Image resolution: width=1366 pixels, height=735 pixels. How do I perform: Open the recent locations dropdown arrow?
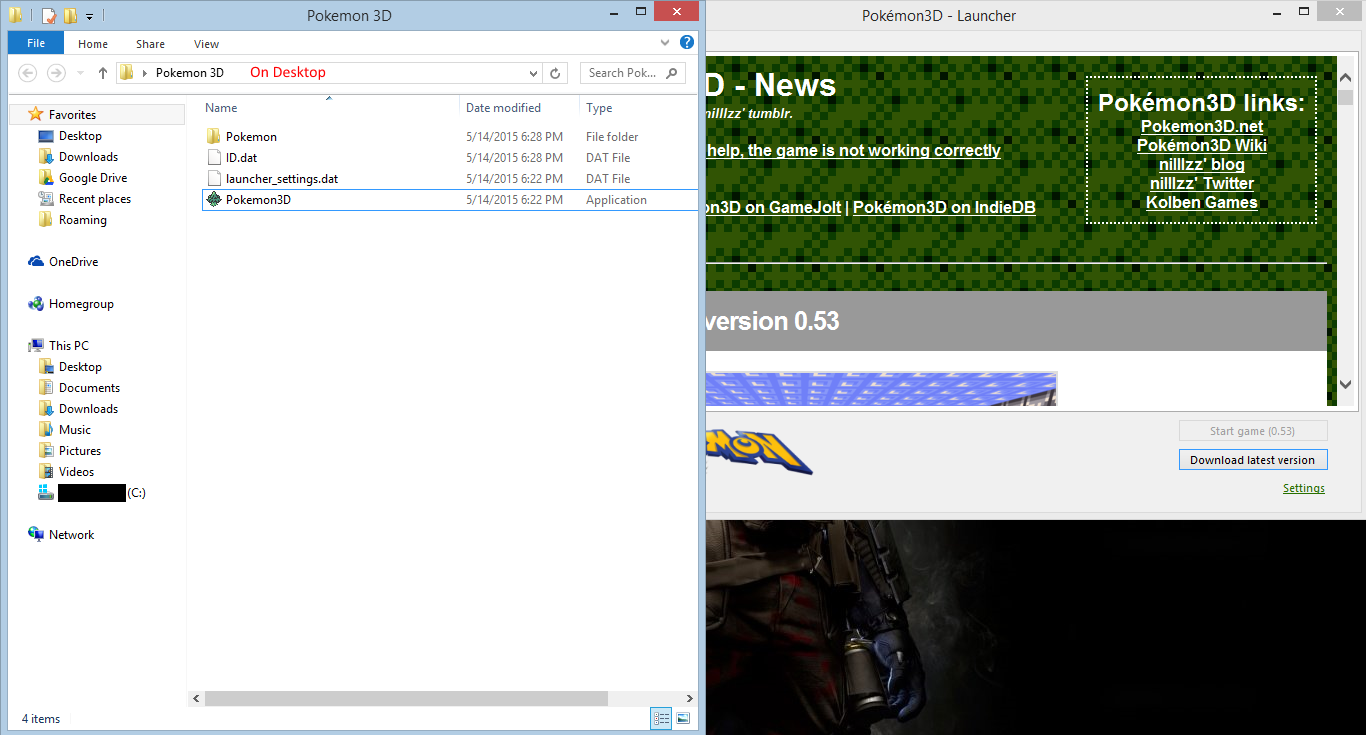coord(81,73)
